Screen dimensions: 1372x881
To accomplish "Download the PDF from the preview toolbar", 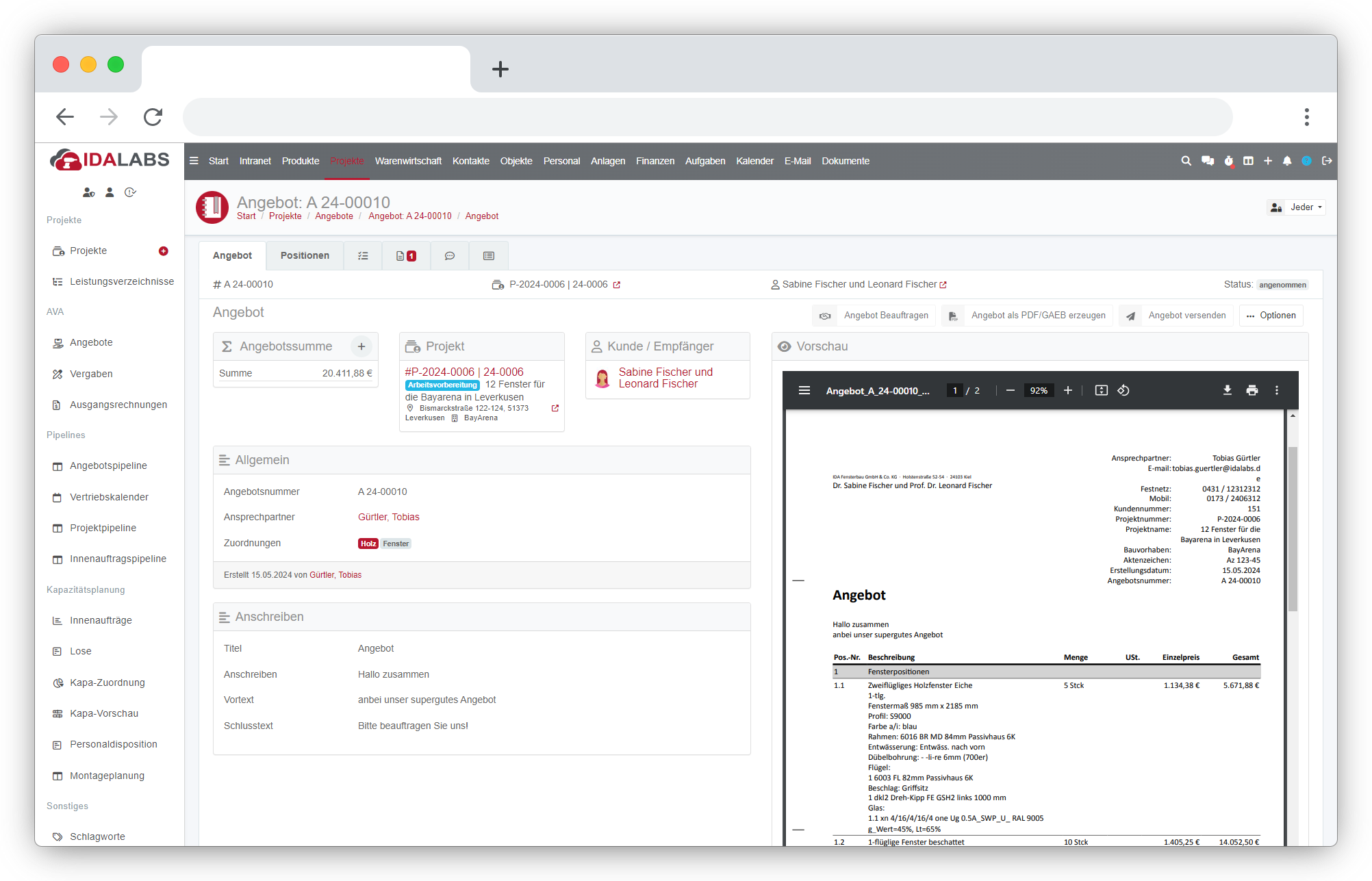I will [x=1228, y=390].
